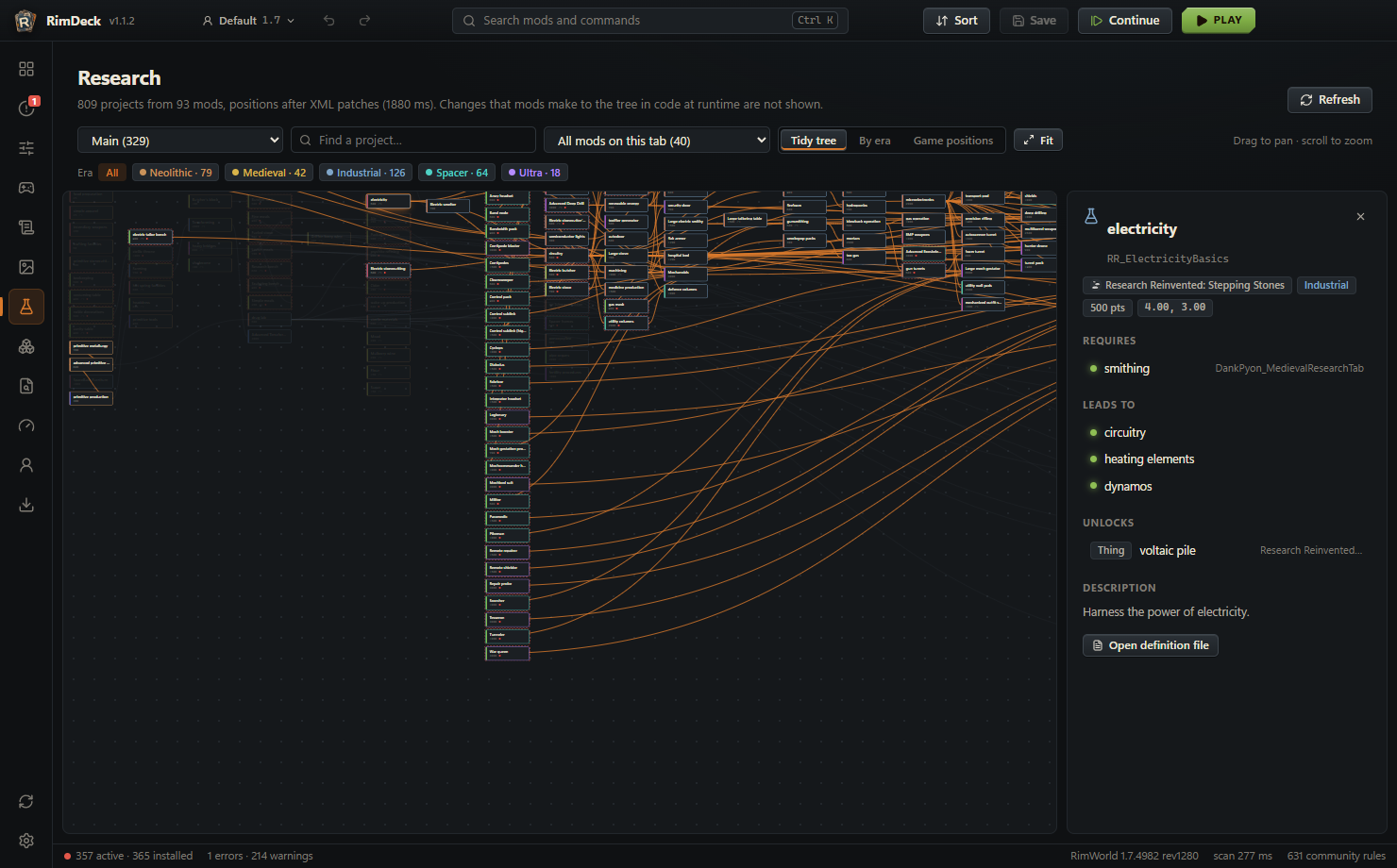Open the issues icon with red badge
This screenshot has height=868, width=1397.
26,108
